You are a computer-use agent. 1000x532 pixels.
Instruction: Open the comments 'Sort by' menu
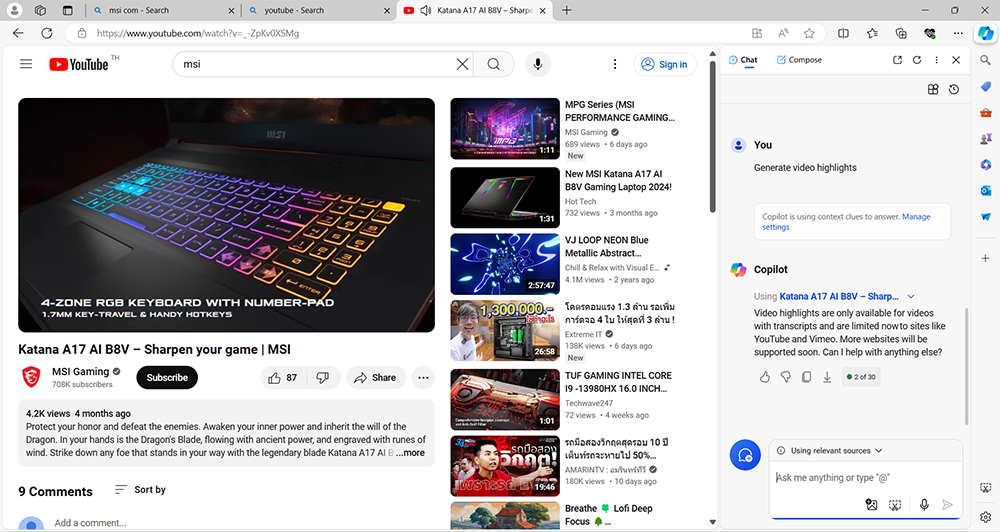[140, 490]
